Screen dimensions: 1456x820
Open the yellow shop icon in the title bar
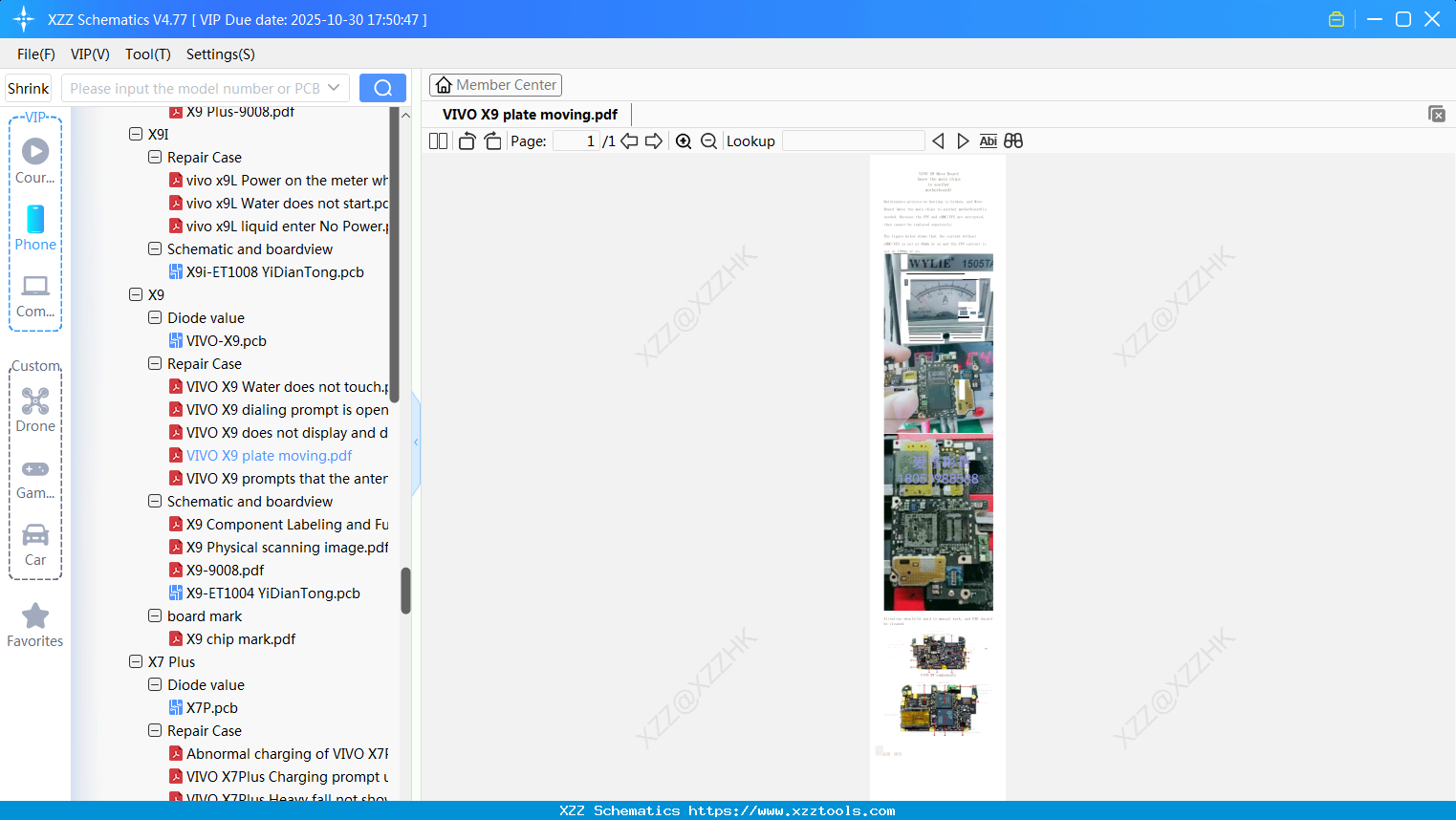click(x=1336, y=19)
